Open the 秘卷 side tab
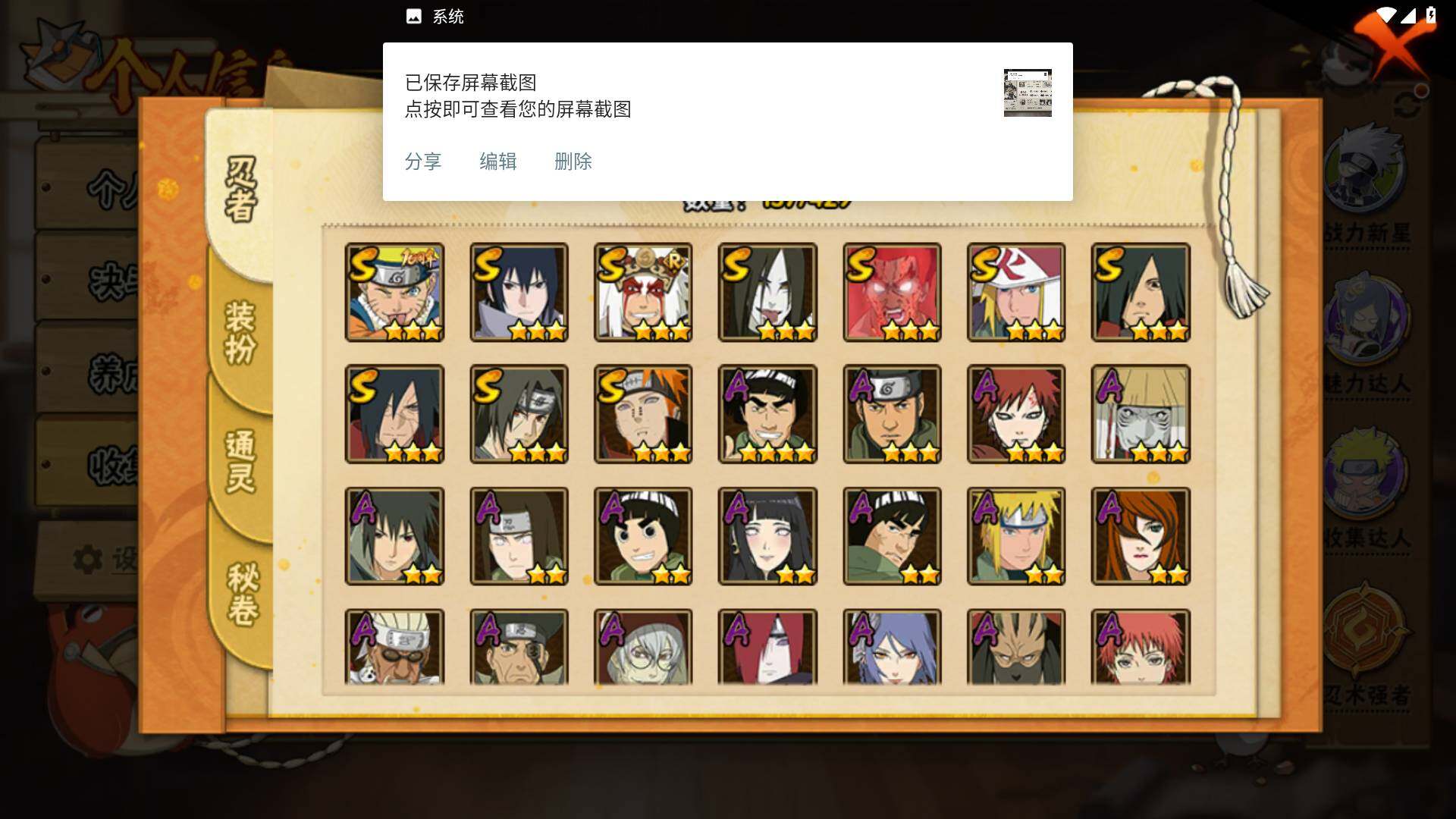Screen dimensions: 1456x819 pos(243,594)
